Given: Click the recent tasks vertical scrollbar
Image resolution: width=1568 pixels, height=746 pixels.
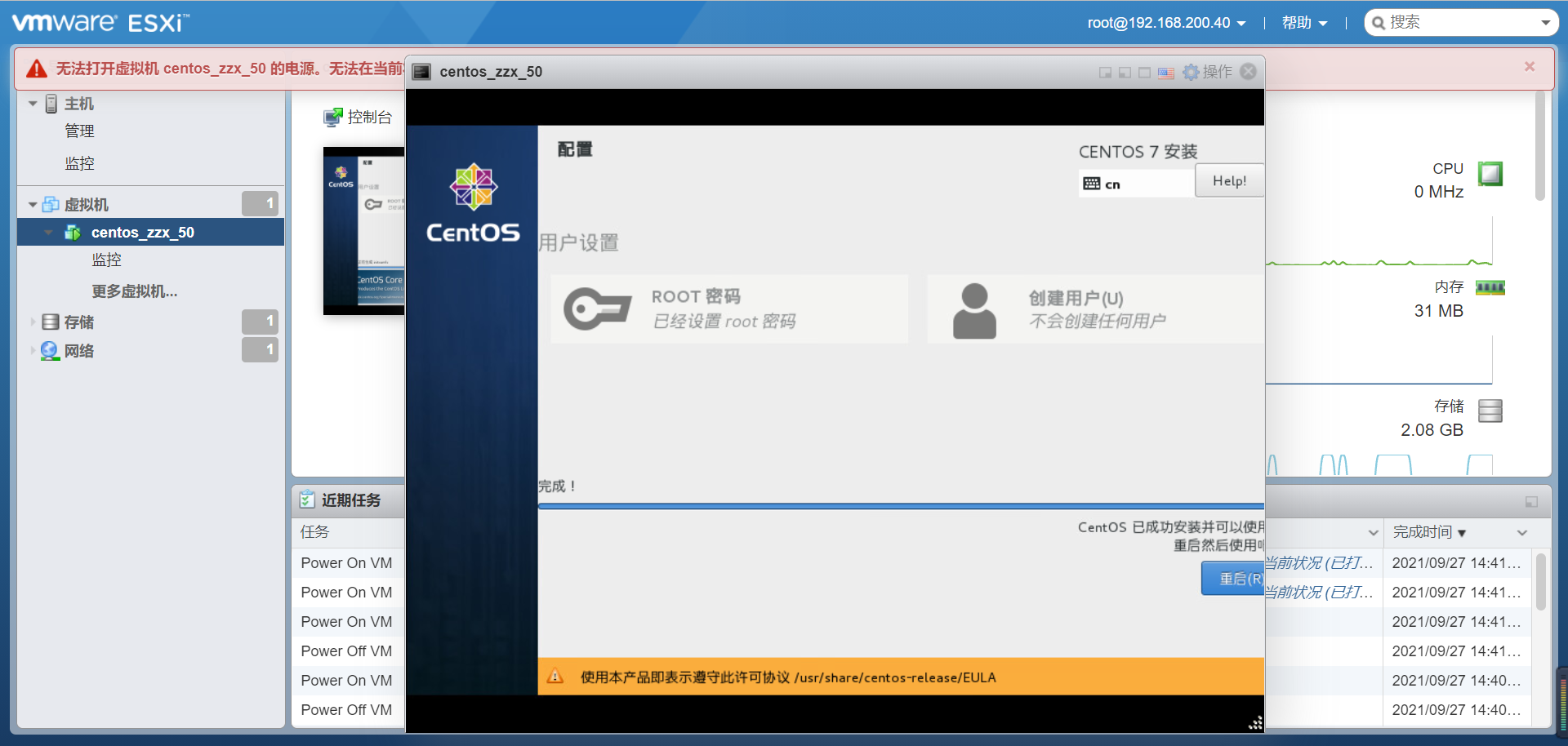Looking at the screenshot, I should point(1541,581).
